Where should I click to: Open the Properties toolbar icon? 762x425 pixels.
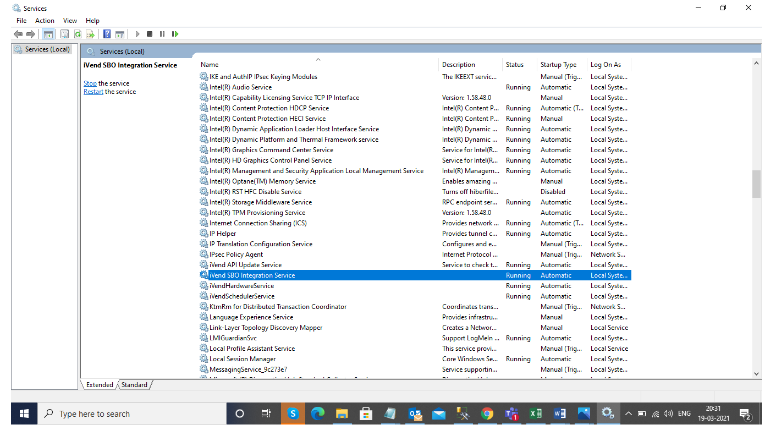tap(65, 34)
